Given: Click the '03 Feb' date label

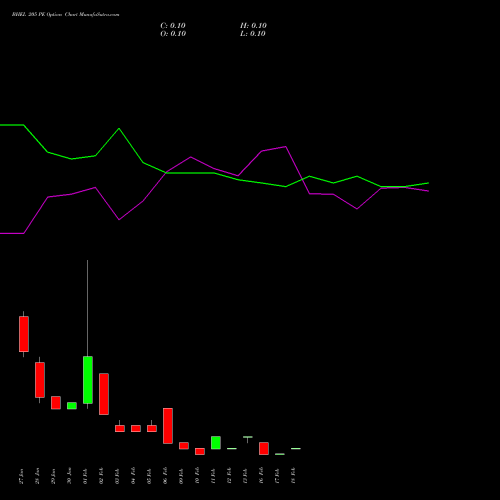Looking at the screenshot, I should [x=118, y=476].
